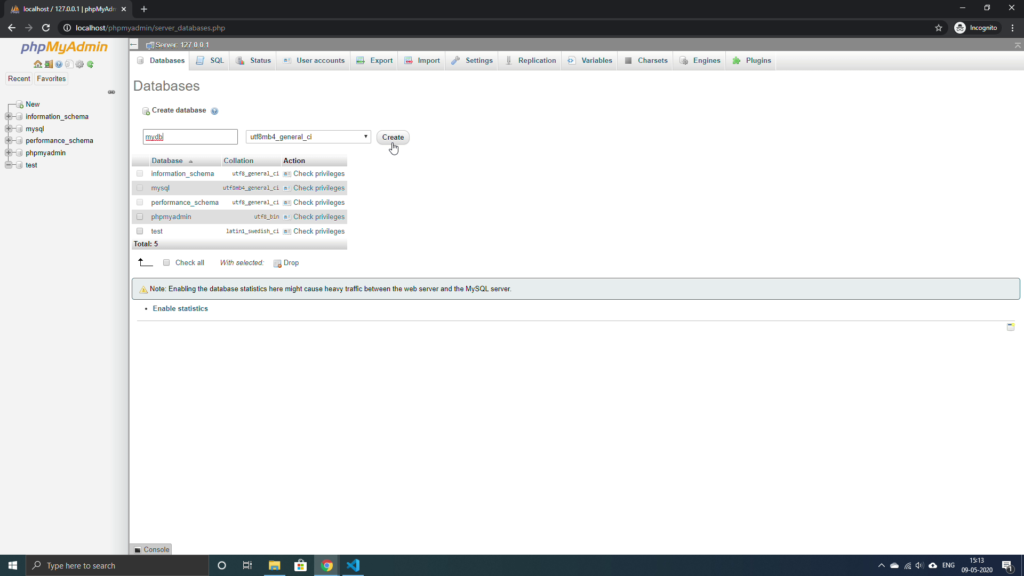This screenshot has height=576, width=1024.
Task: Click the Home icon under phpMyAdmin logo
Action: (38, 64)
